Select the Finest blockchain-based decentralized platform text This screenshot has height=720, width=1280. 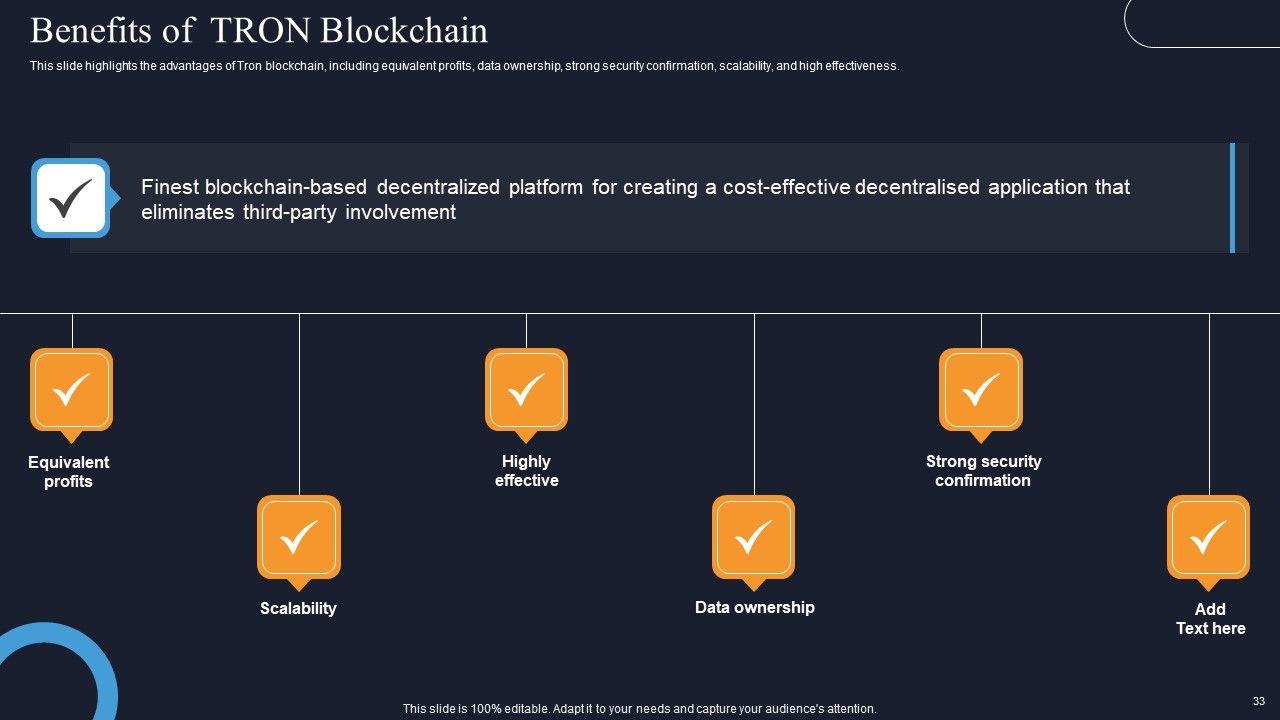[635, 199]
